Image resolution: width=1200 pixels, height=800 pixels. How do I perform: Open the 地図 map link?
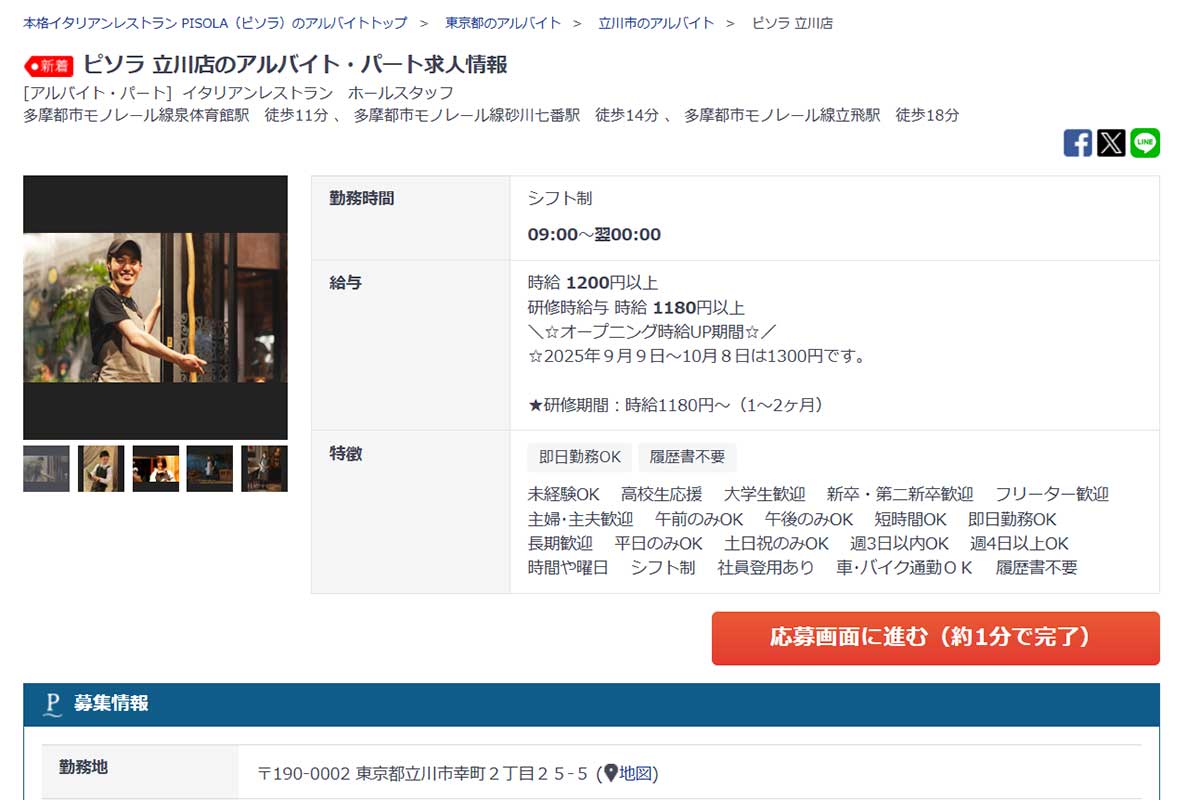pyautogui.click(x=636, y=773)
